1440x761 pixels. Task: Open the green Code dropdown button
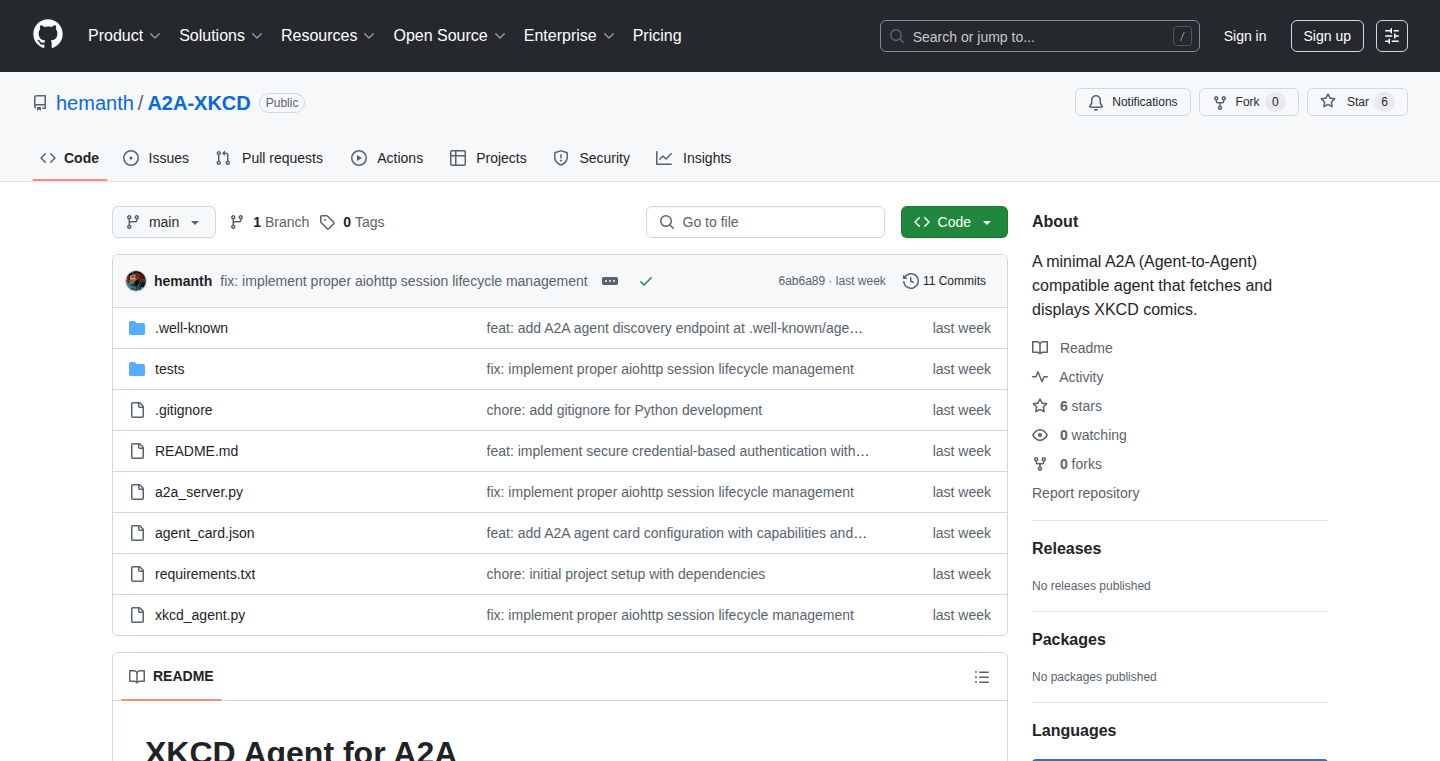click(x=954, y=222)
